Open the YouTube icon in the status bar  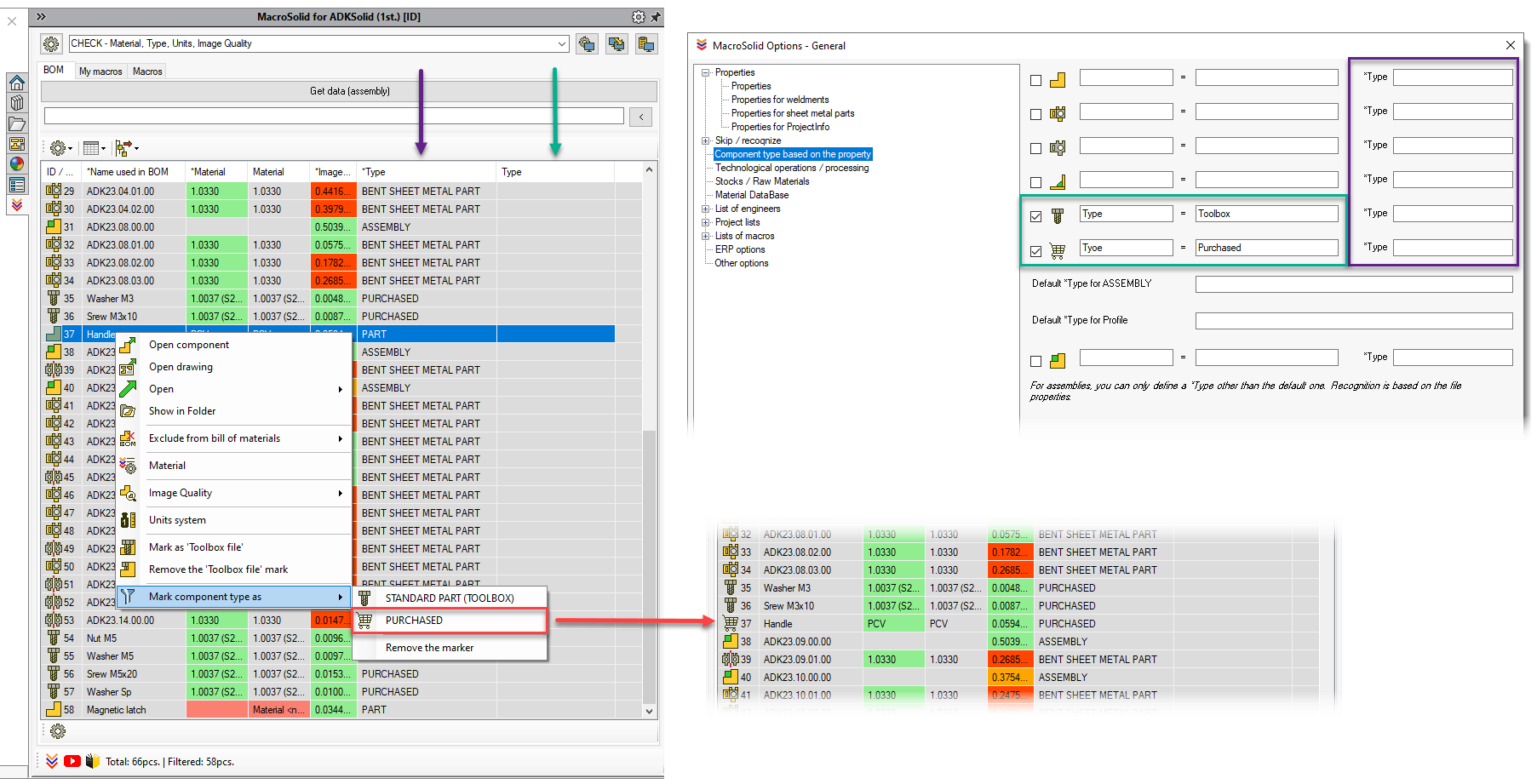tap(72, 761)
